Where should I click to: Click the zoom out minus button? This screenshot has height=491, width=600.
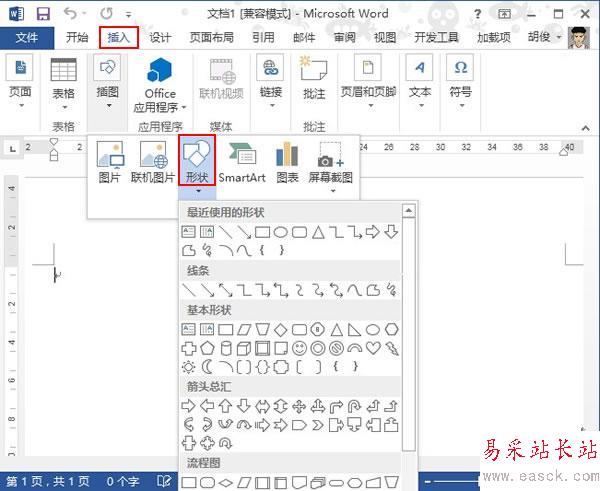[x=428, y=481]
